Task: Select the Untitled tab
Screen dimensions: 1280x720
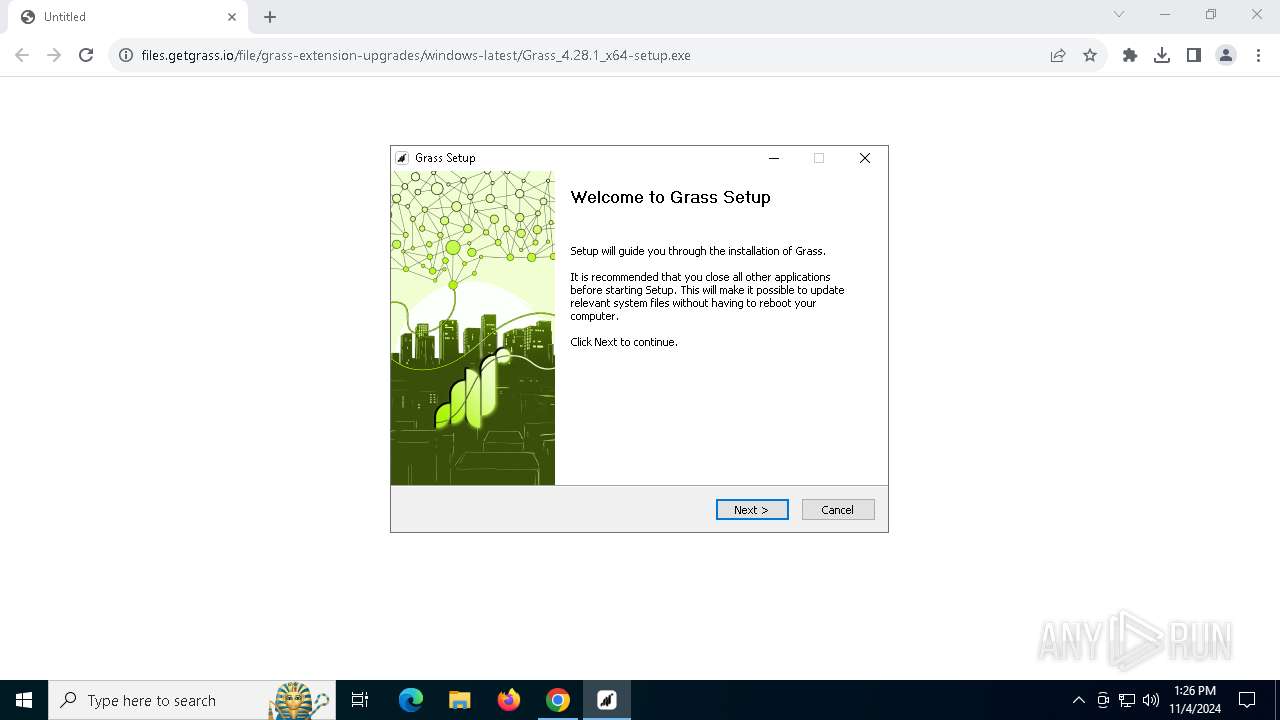Action: [126, 17]
